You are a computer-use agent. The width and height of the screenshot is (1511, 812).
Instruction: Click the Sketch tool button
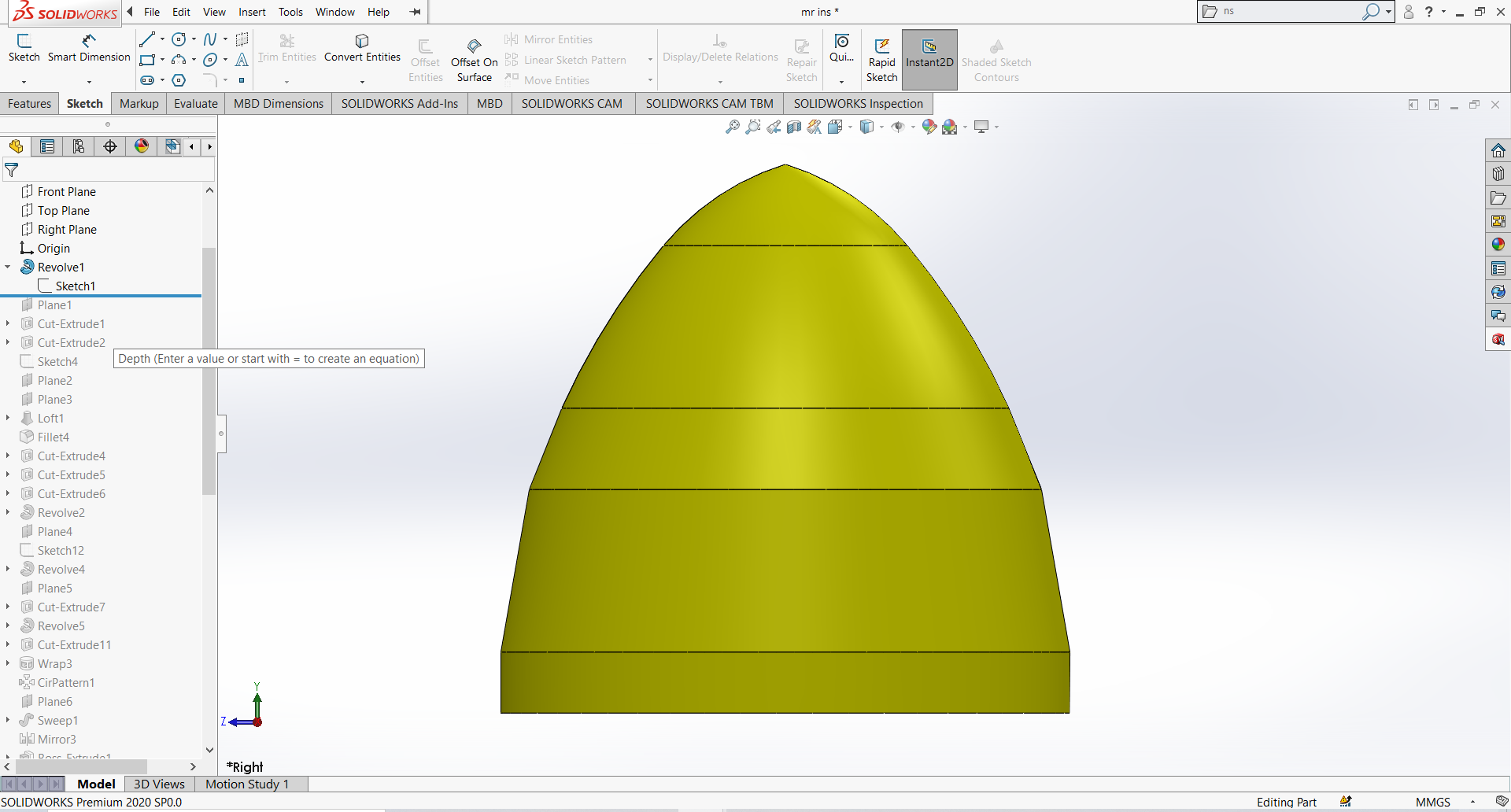coord(24,48)
